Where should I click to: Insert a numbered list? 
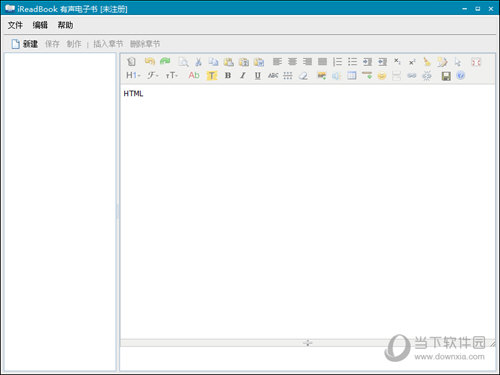point(337,62)
